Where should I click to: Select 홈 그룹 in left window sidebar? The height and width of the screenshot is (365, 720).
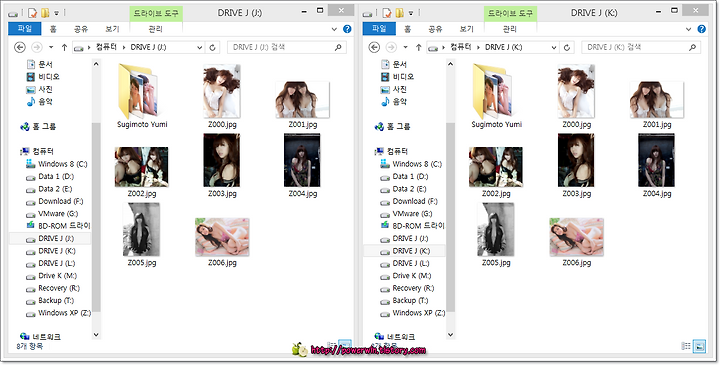click(39, 126)
